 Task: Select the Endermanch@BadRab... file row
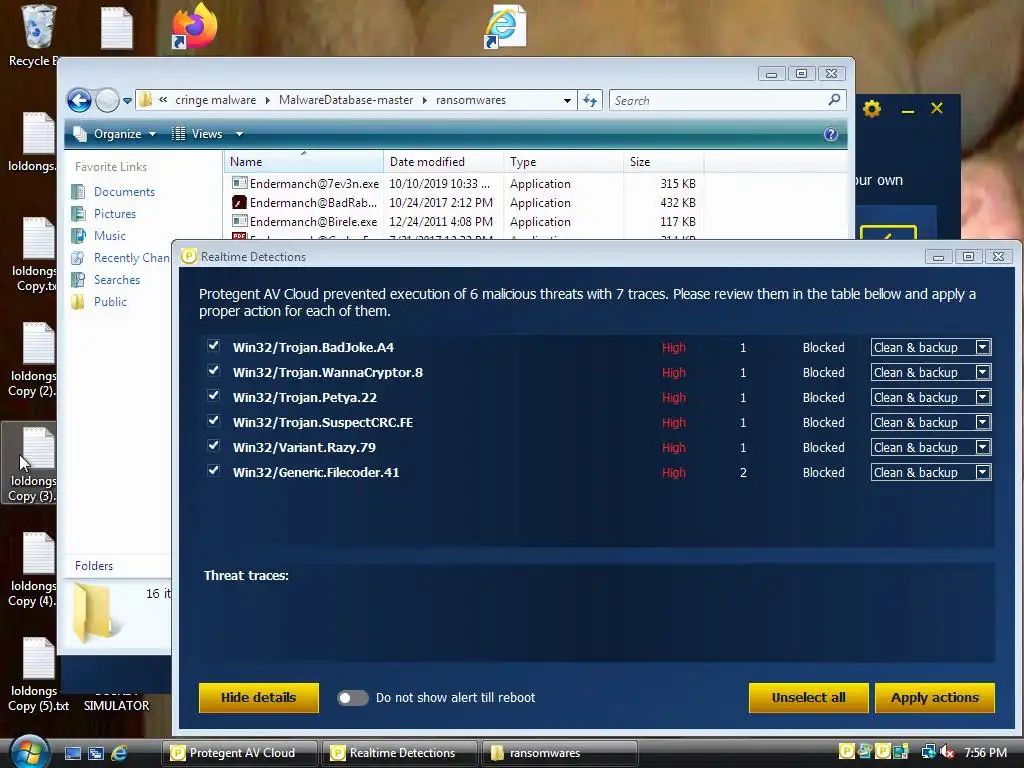click(464, 203)
